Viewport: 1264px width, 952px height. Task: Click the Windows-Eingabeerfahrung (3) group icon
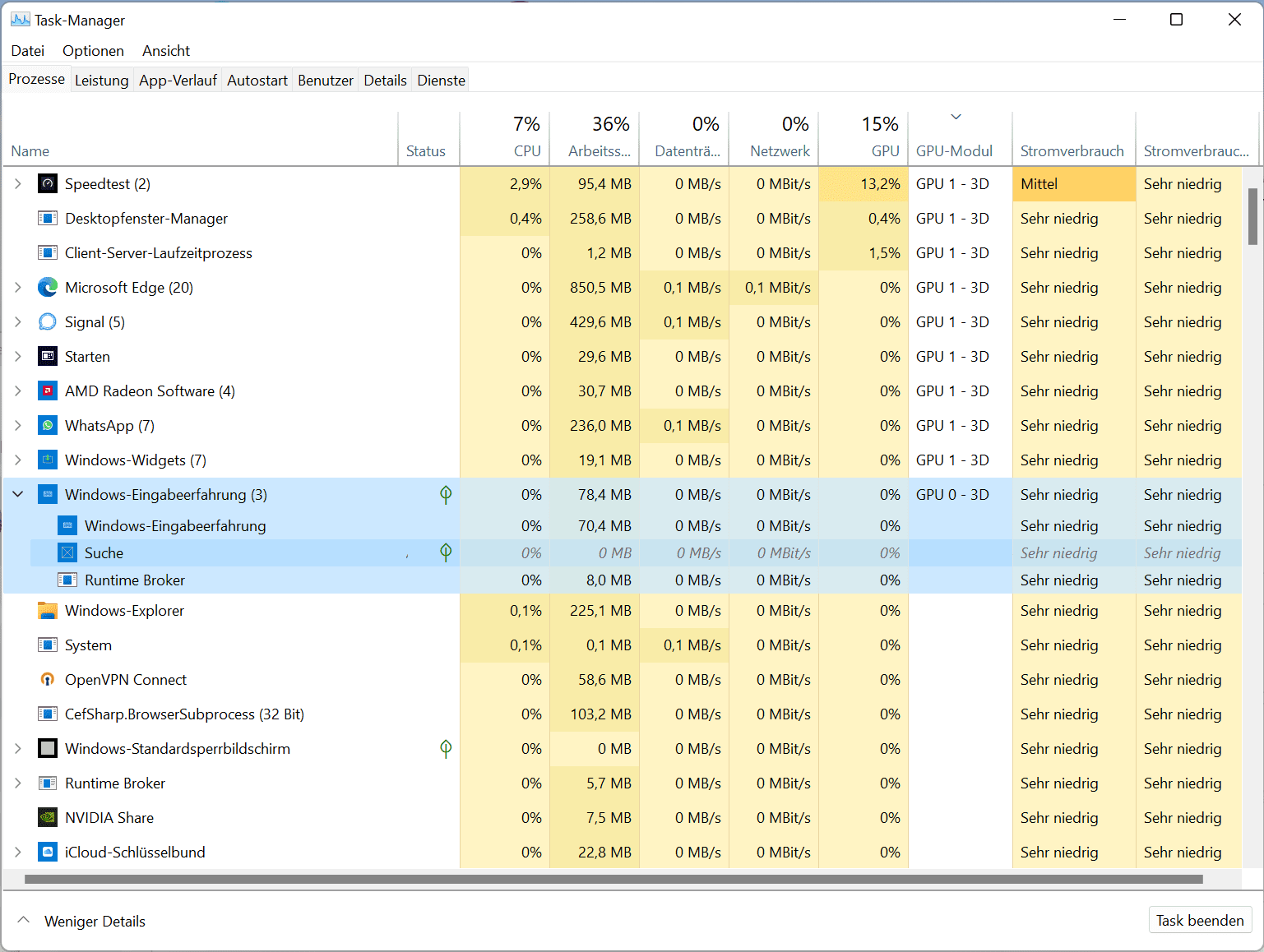48,495
